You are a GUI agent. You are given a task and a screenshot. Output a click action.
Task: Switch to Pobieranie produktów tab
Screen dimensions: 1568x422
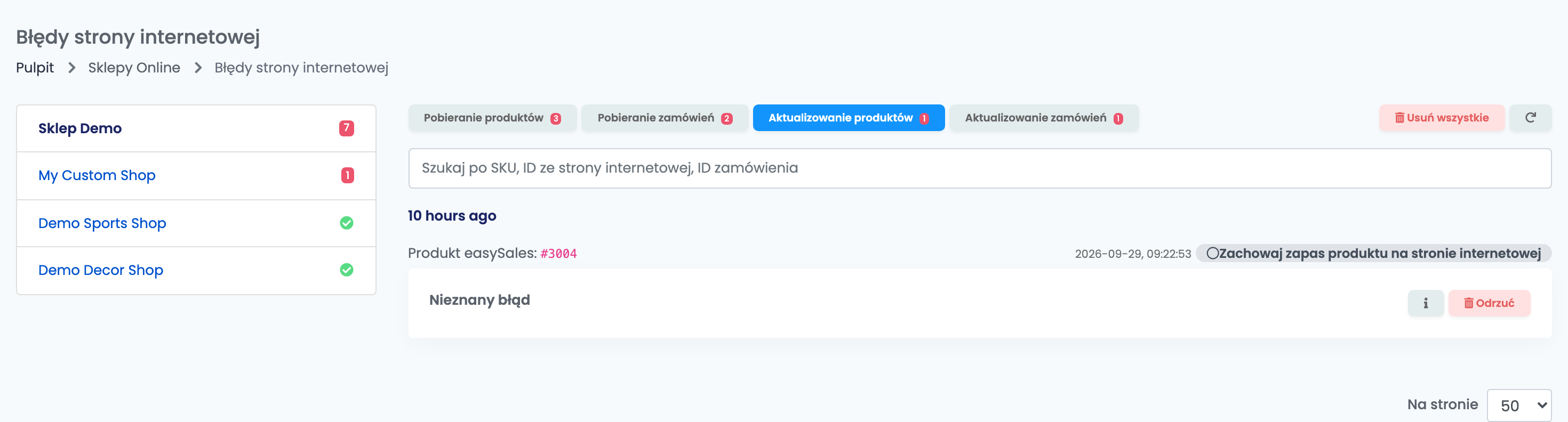coord(492,117)
